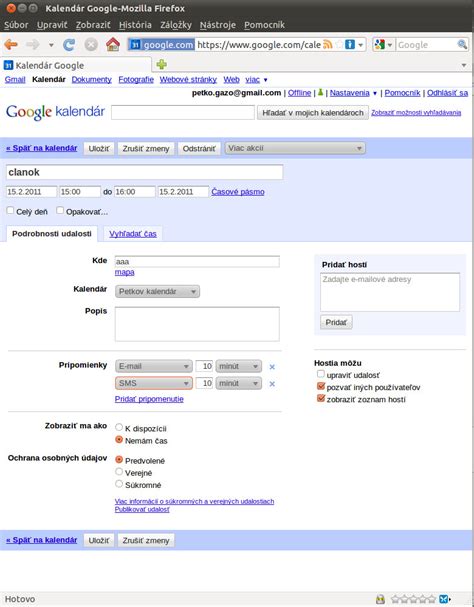Click the padlock icon in status bar
Image resolution: width=474 pixels, height=607 pixels.
380,599
